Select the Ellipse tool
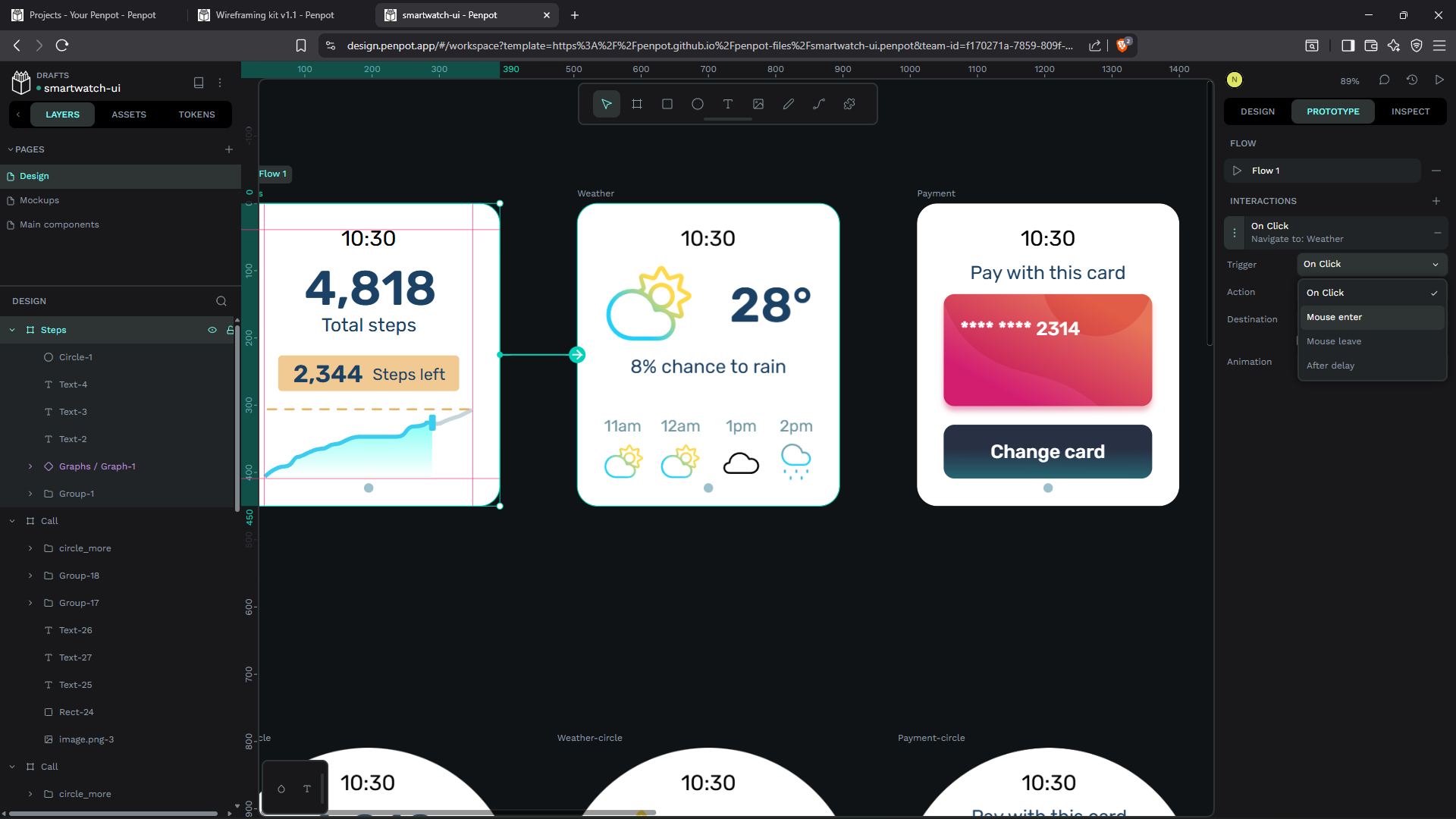Viewport: 1456px width, 819px height. pos(698,104)
